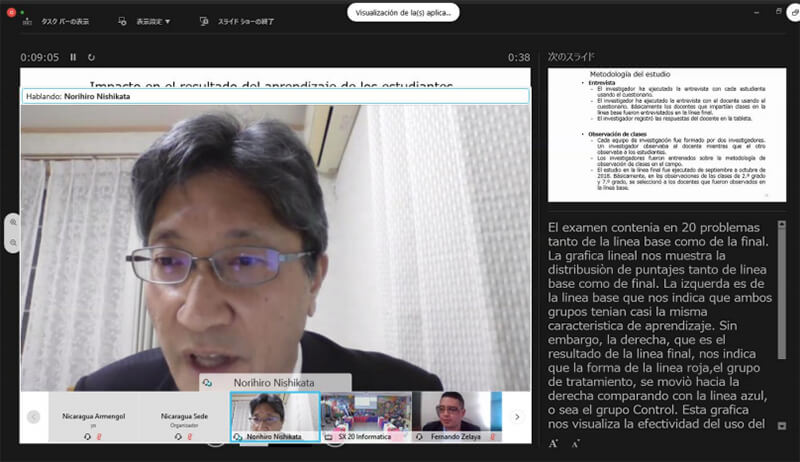Select the Fernando Zelaya video thumbnail
The width and height of the screenshot is (800, 462).
457,417
